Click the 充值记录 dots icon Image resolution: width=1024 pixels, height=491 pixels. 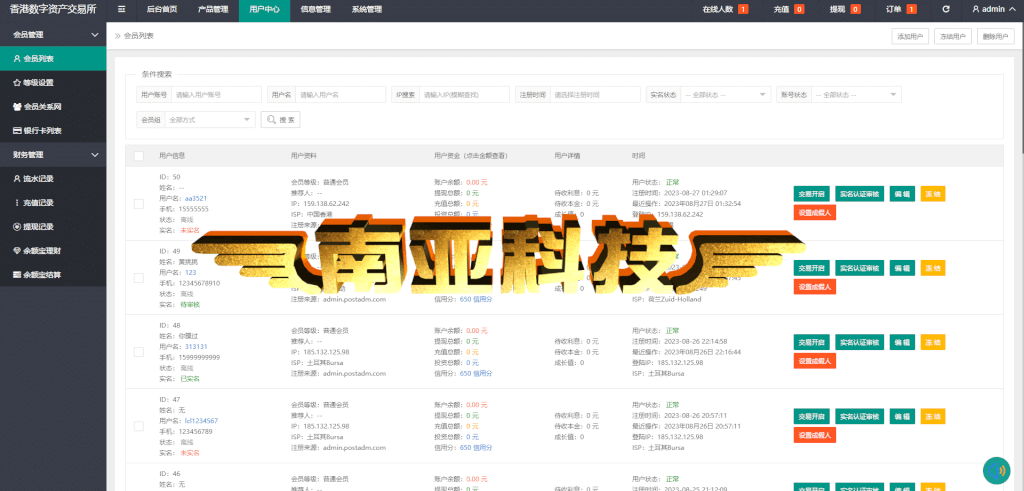click(x=17, y=203)
